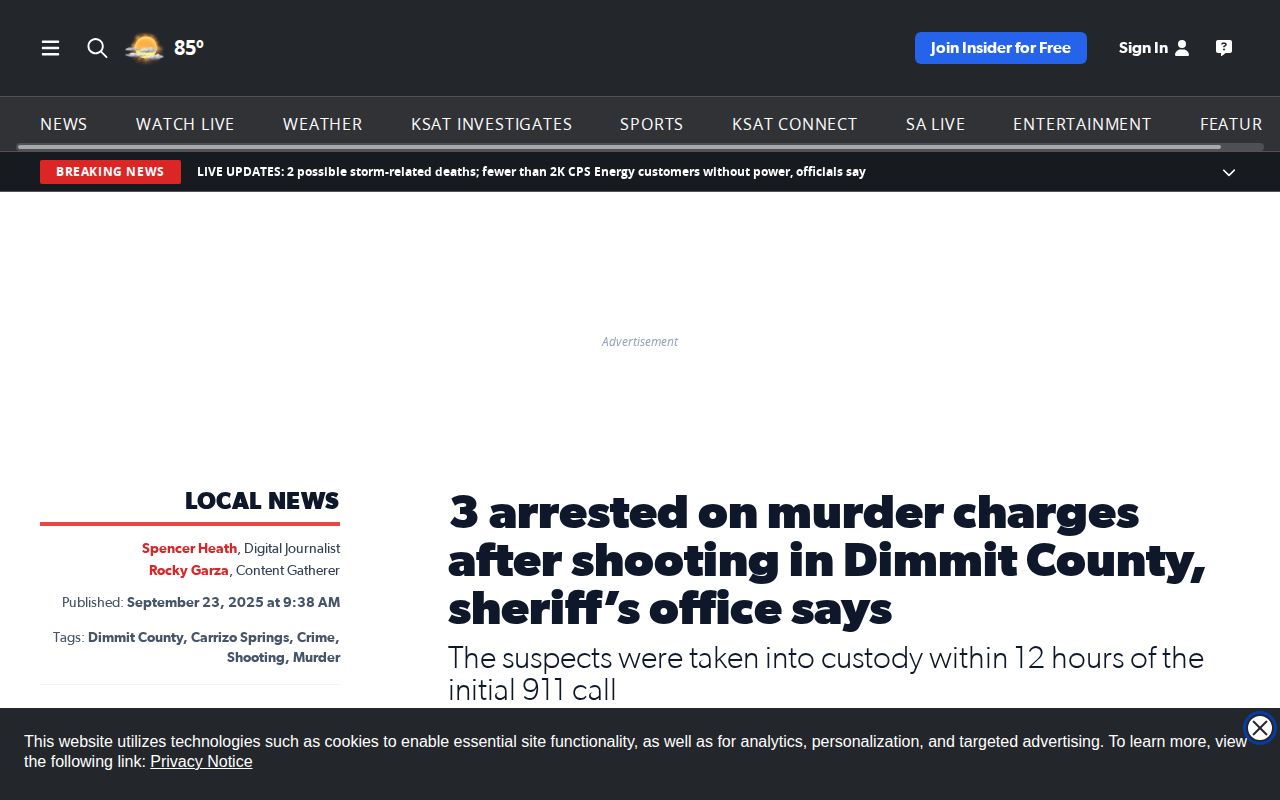Image resolution: width=1280 pixels, height=800 pixels.
Task: Click the subheadline about 12 hours
Action: (x=826, y=673)
